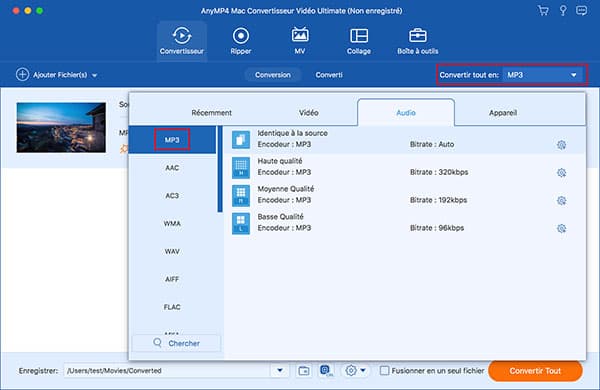Switch to the Récemment tab

[x=211, y=113]
